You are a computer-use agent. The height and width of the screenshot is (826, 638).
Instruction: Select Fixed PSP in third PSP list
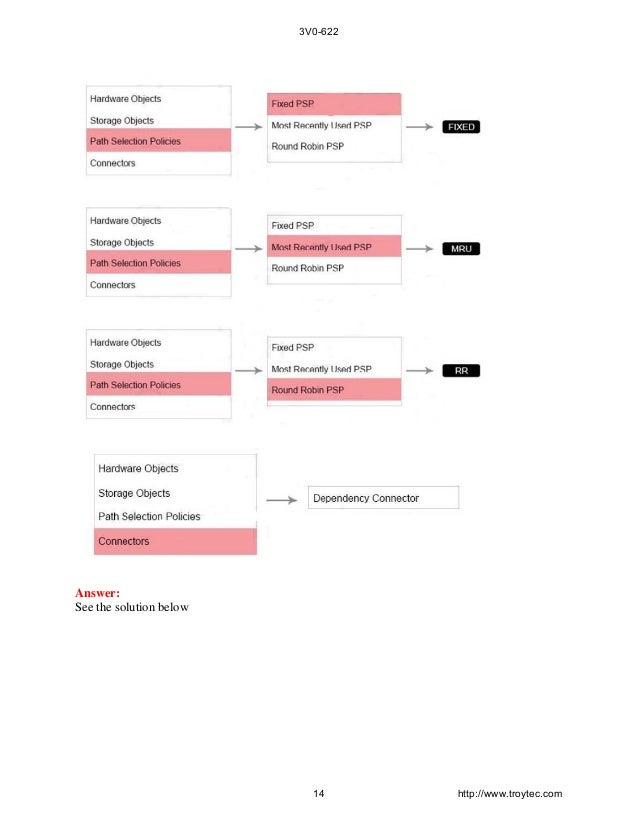pyautogui.click(x=292, y=347)
